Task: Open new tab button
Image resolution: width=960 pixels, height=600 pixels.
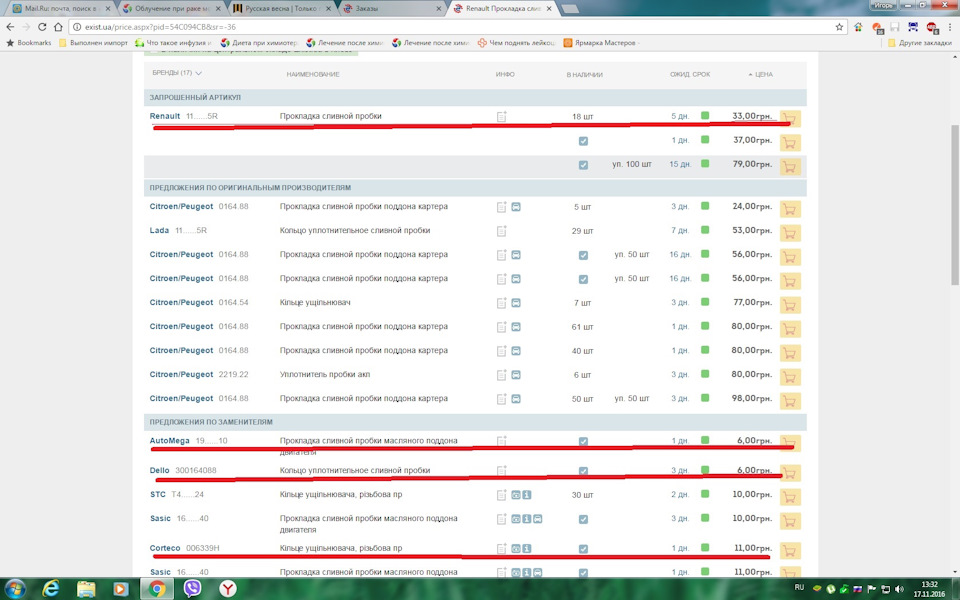Action: [570, 9]
